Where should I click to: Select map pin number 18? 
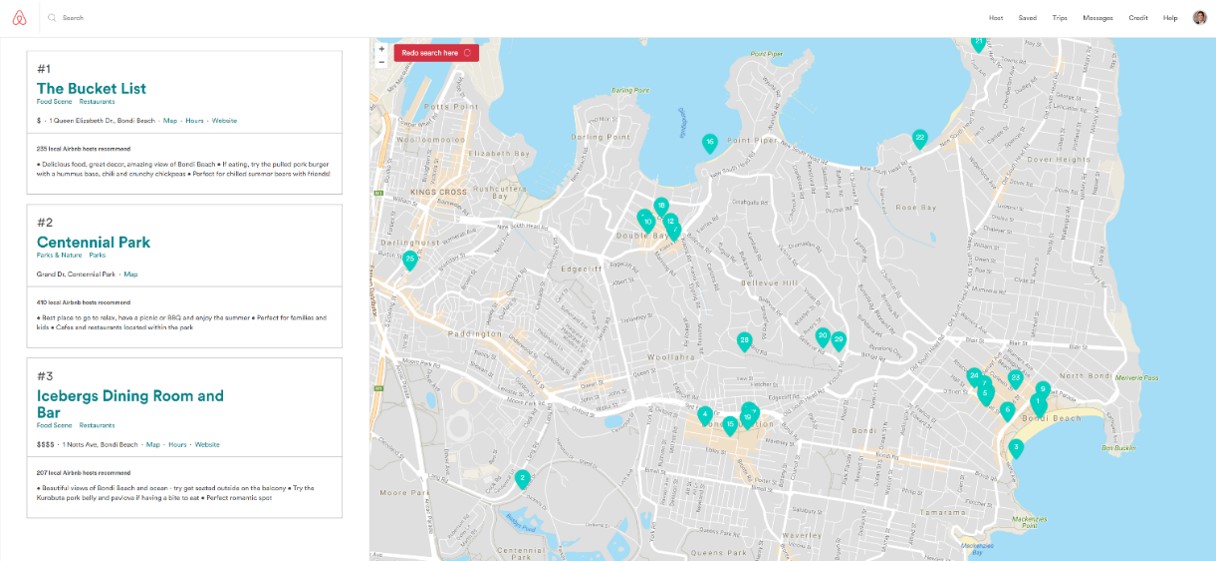point(661,206)
